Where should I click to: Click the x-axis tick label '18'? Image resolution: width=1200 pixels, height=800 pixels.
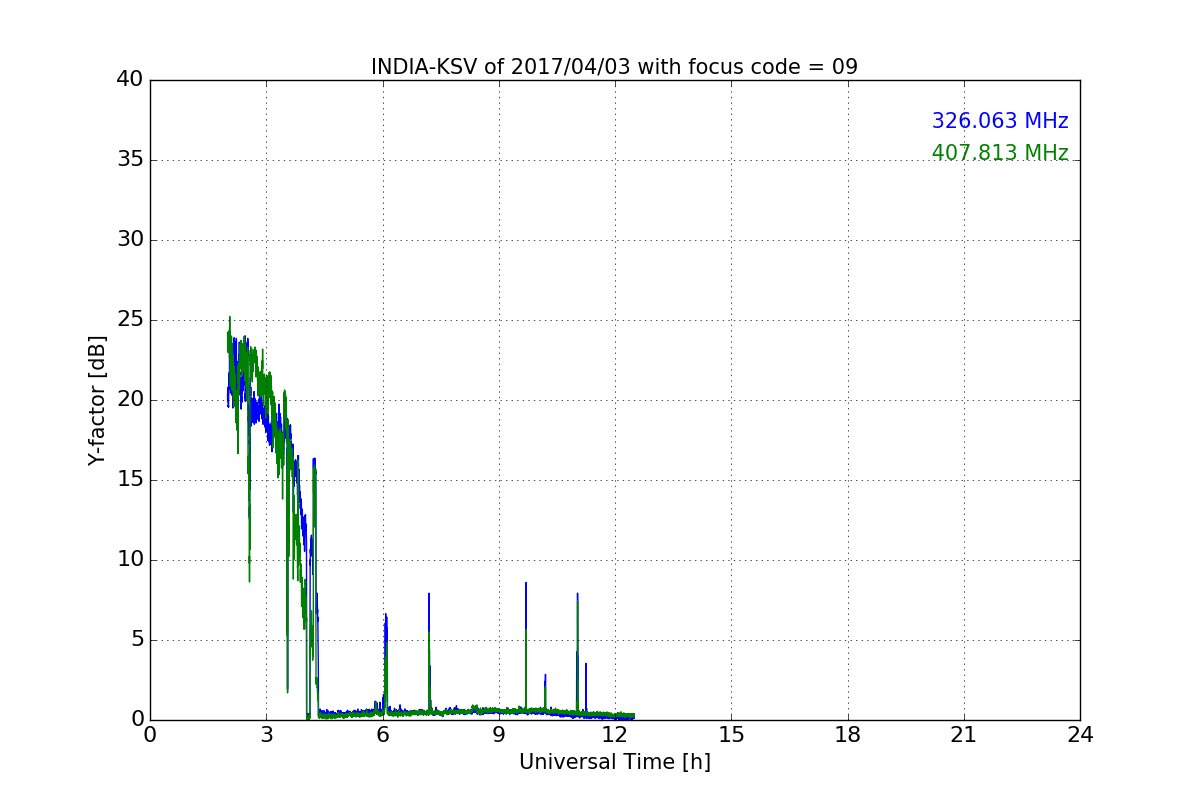click(x=848, y=734)
